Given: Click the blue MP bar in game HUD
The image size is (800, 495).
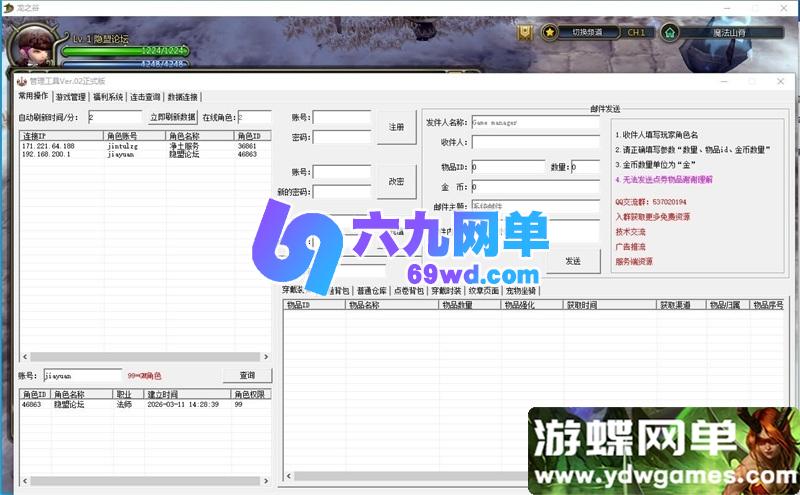Looking at the screenshot, I should 126,64.
